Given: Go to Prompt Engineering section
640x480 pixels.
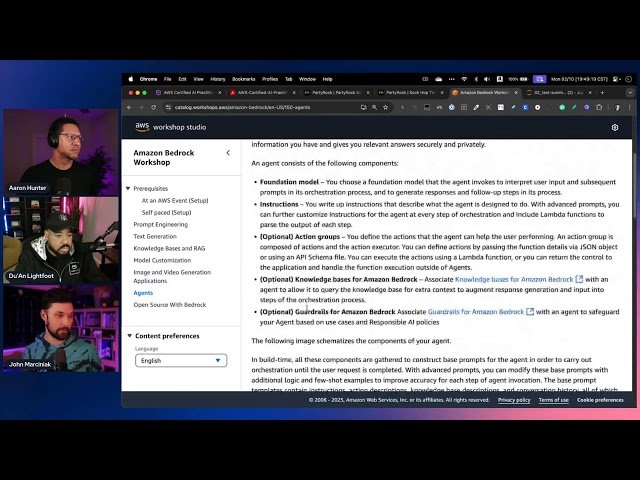Looking at the screenshot, I should coord(160,224).
